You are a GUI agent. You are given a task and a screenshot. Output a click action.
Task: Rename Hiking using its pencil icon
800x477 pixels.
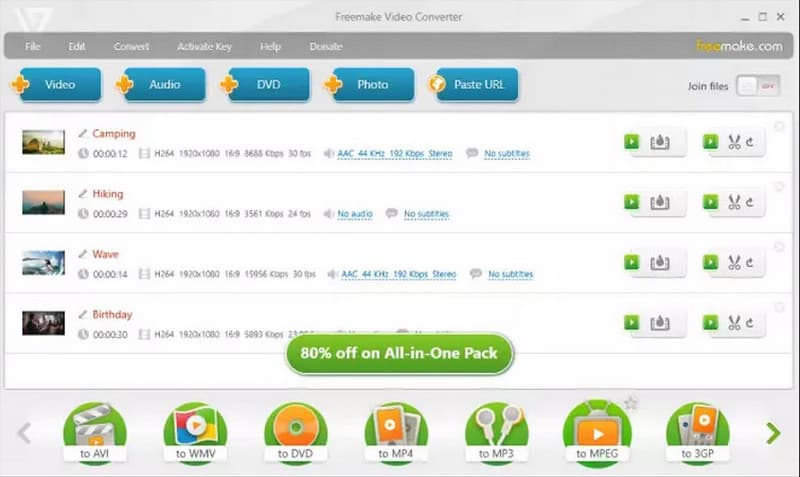(x=83, y=194)
